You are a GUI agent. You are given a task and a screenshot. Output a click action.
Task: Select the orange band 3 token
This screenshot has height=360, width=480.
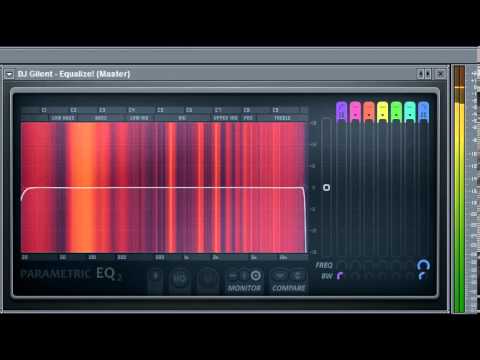pos(369,111)
